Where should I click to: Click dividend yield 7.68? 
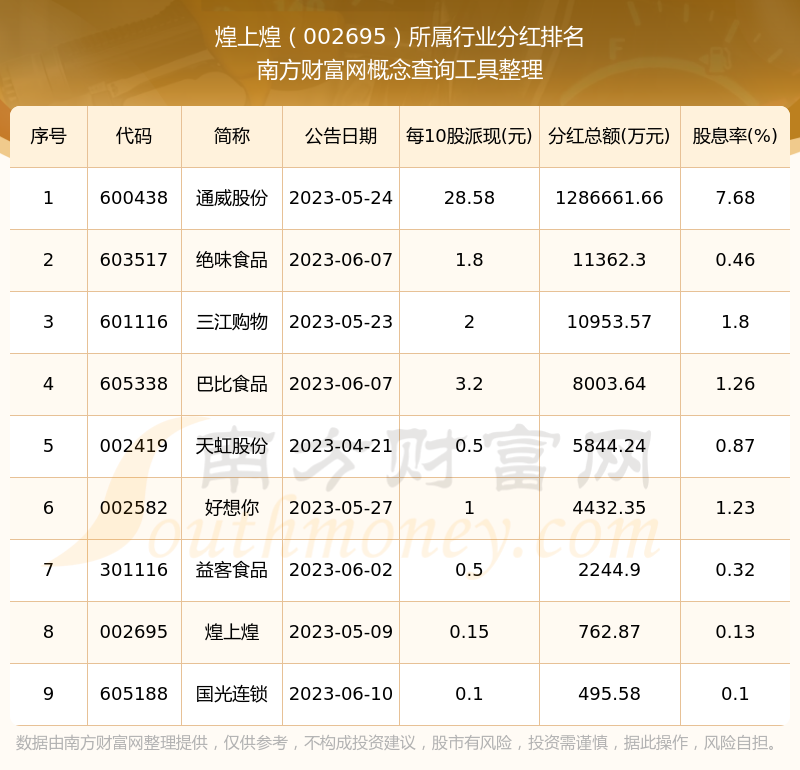[735, 198]
